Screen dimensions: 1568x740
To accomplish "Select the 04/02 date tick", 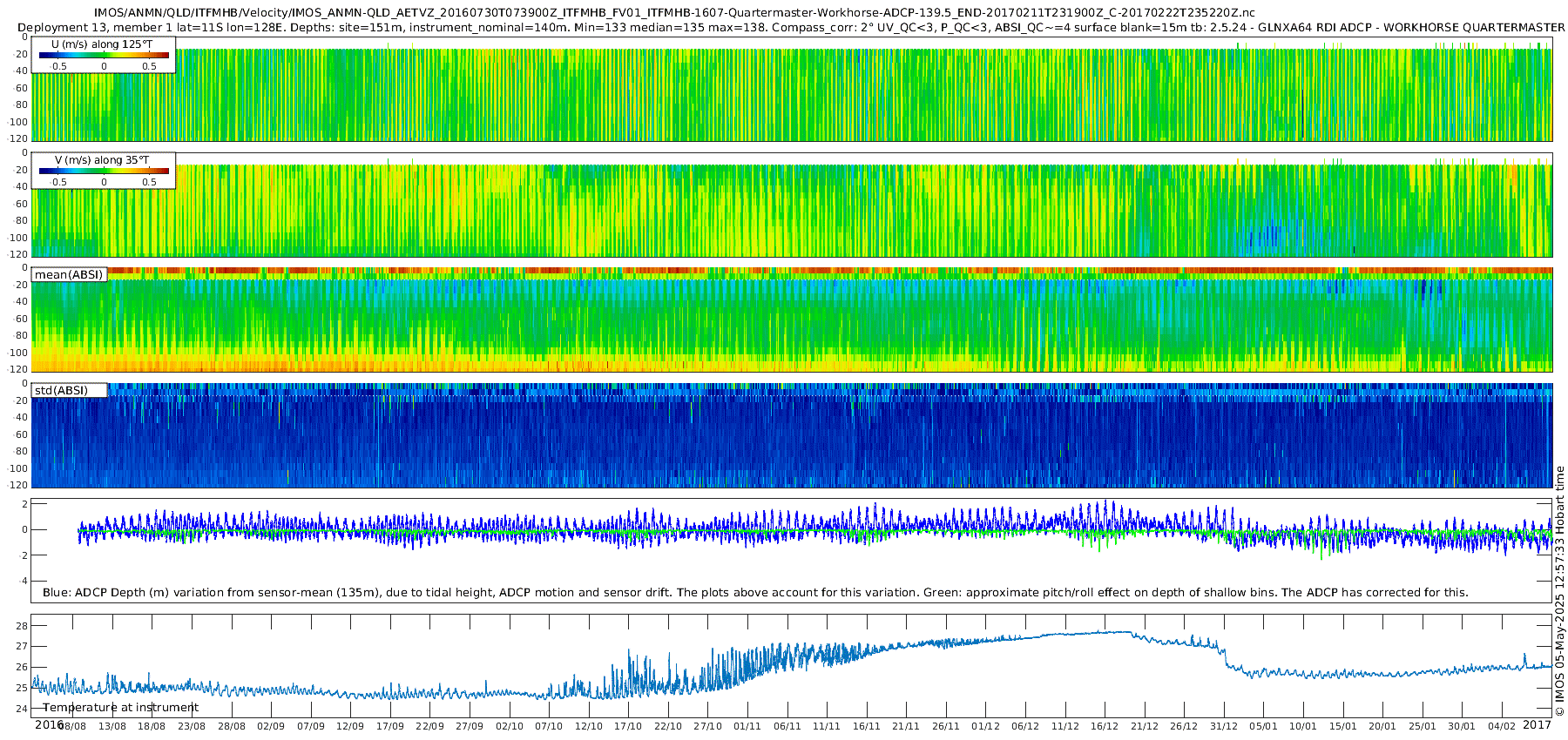I will click(x=1501, y=726).
